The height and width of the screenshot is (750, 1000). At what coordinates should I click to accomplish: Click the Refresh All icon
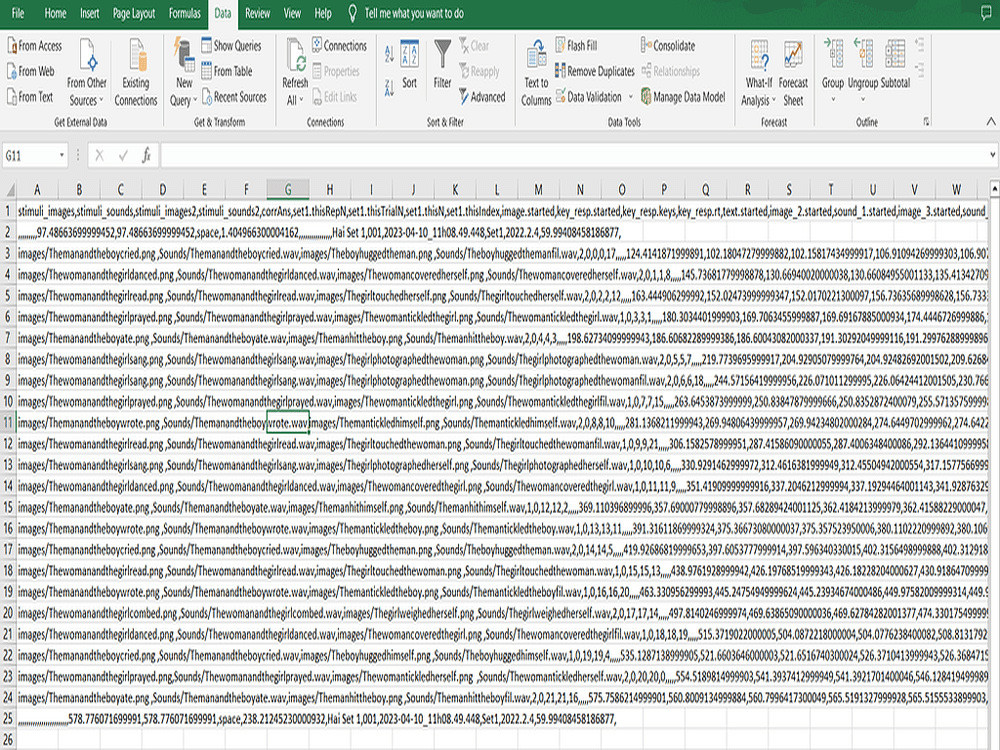(x=297, y=55)
